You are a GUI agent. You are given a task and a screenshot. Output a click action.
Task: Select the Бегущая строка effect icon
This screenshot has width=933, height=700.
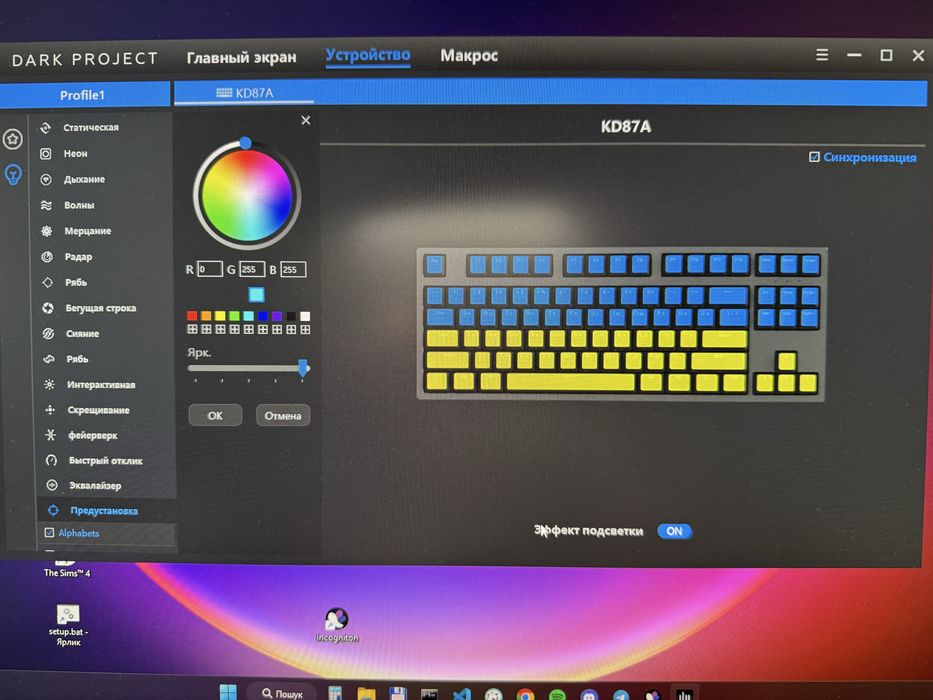48,308
